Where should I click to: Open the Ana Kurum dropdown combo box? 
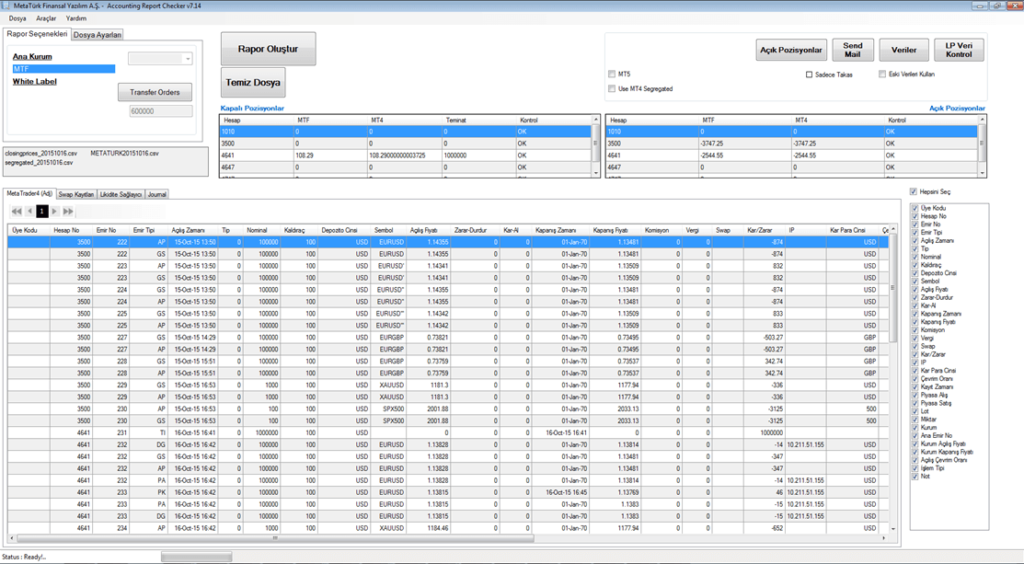pyautogui.click(x=160, y=59)
